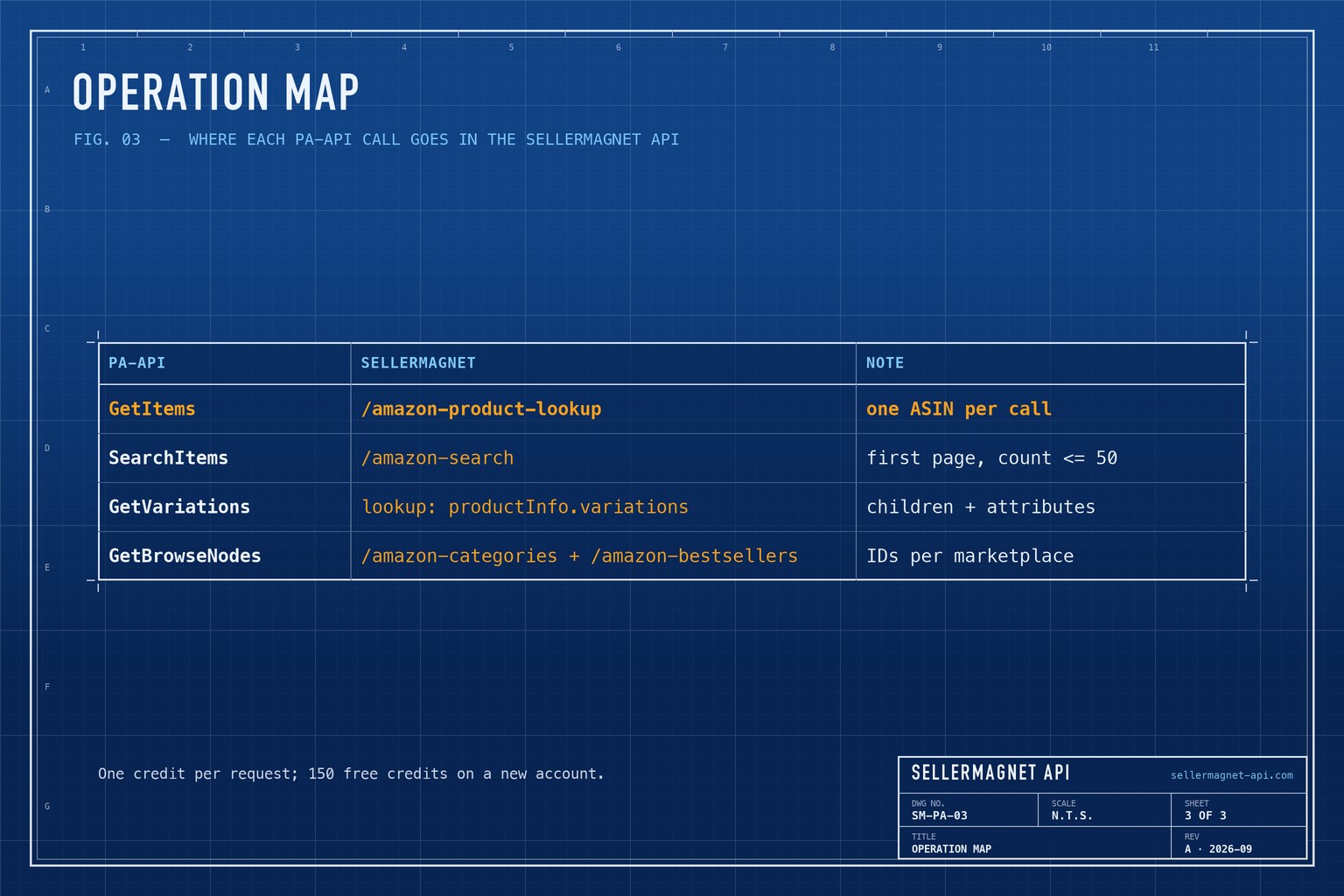This screenshot has height=896, width=1344.
Task: Click the DWG NO. label
Action: [x=927, y=803]
